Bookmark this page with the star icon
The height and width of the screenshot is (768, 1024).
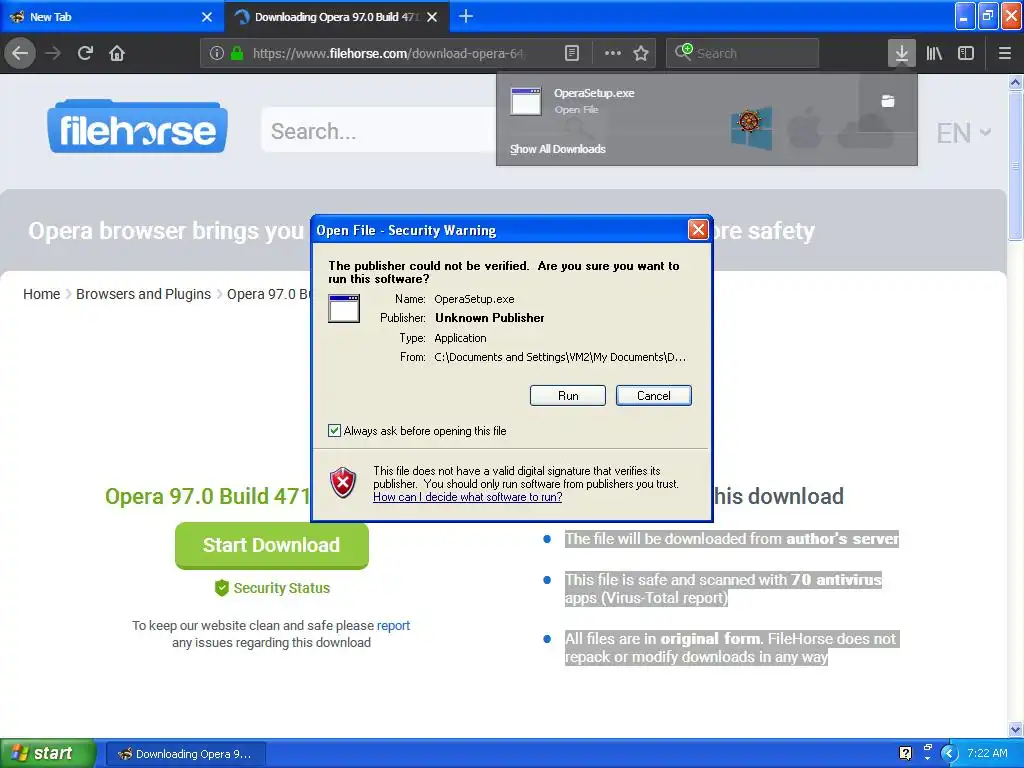641,53
